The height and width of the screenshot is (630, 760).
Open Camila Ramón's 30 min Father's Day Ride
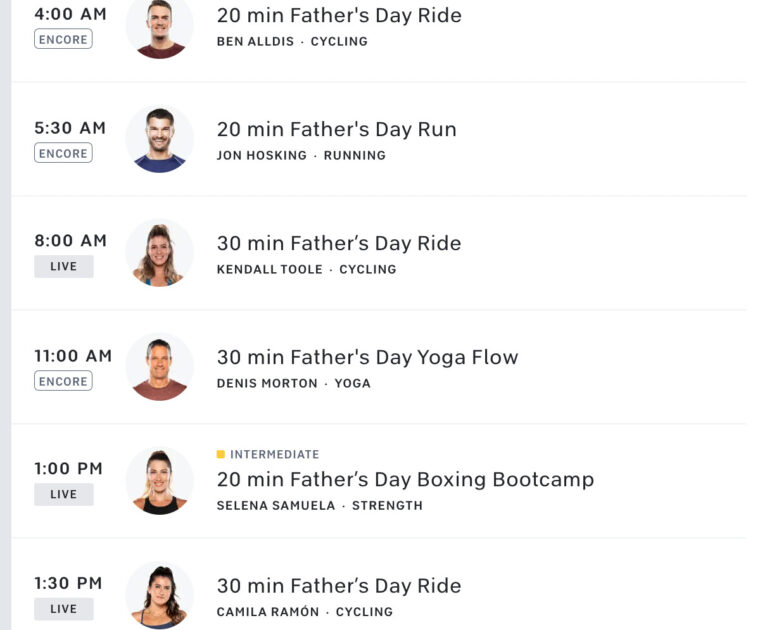pyautogui.click(x=338, y=586)
